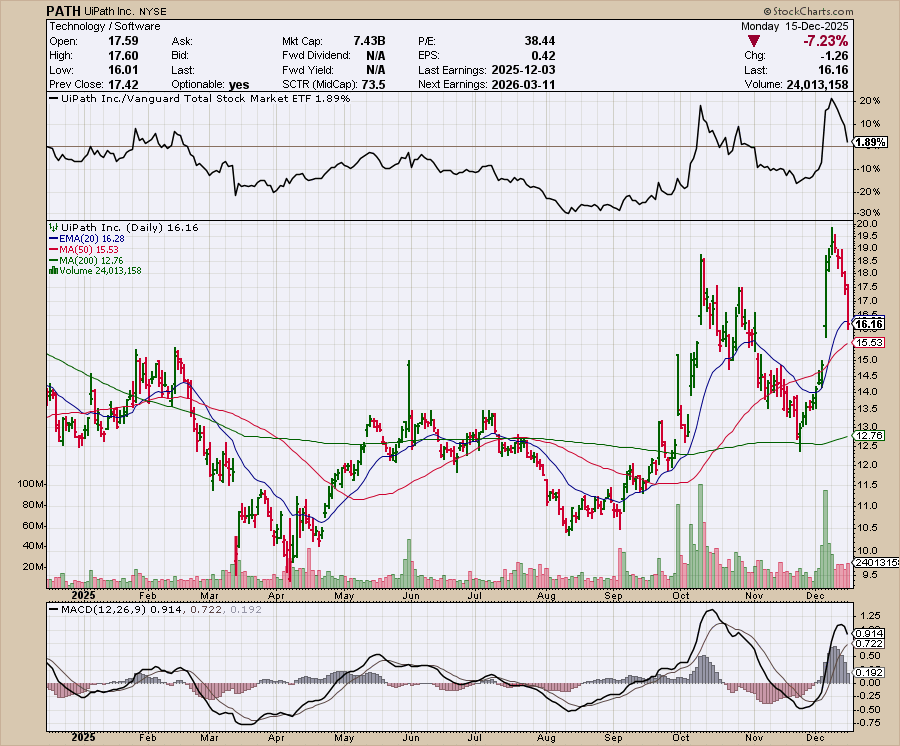
Task: Click the MA(50) 15.53 legend entry
Action: click(x=84, y=250)
